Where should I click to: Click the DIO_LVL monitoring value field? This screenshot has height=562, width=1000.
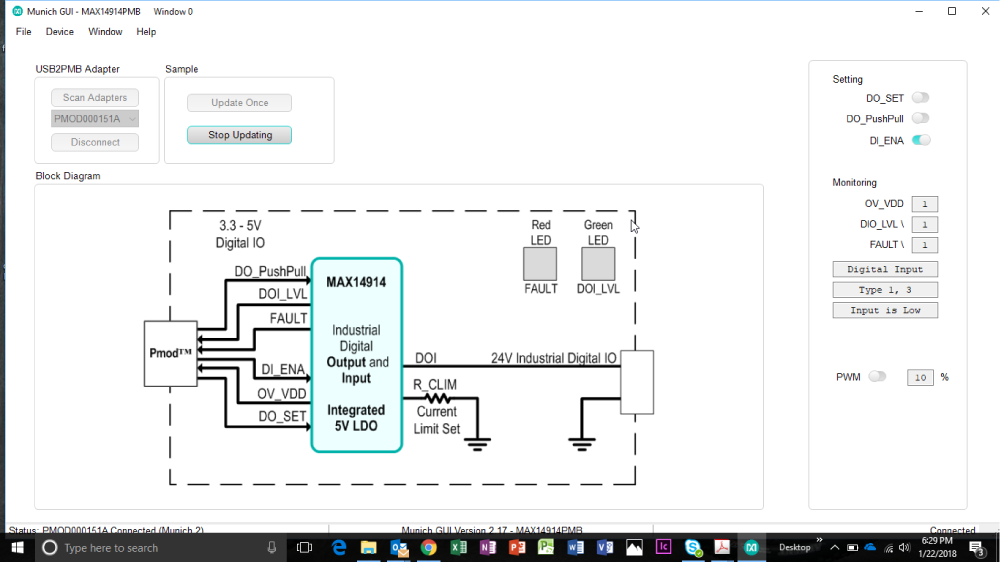pyautogui.click(x=925, y=225)
